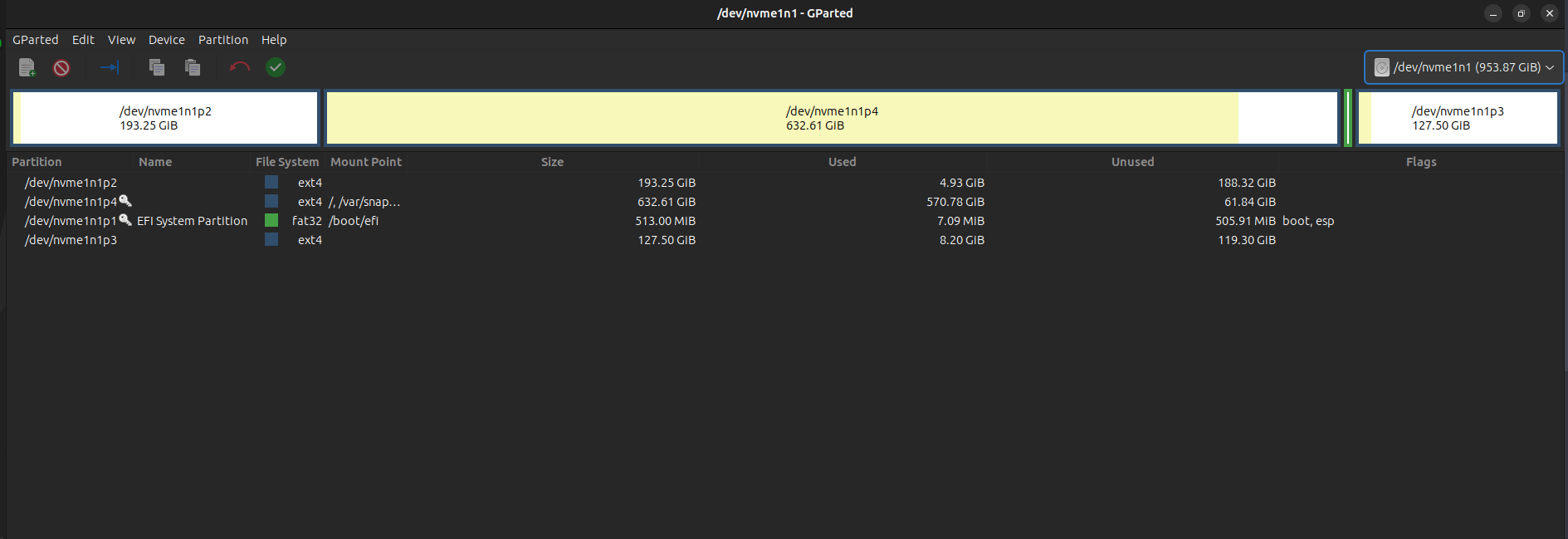
Task: Click the disk icon in device selector
Action: pos(1381,67)
